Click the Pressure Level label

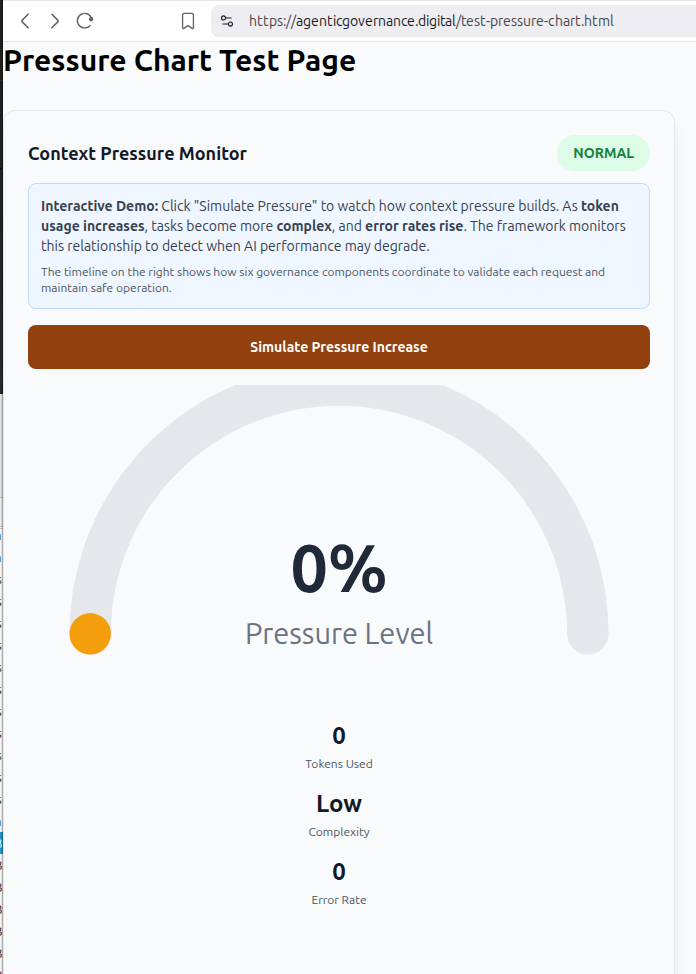coord(339,634)
